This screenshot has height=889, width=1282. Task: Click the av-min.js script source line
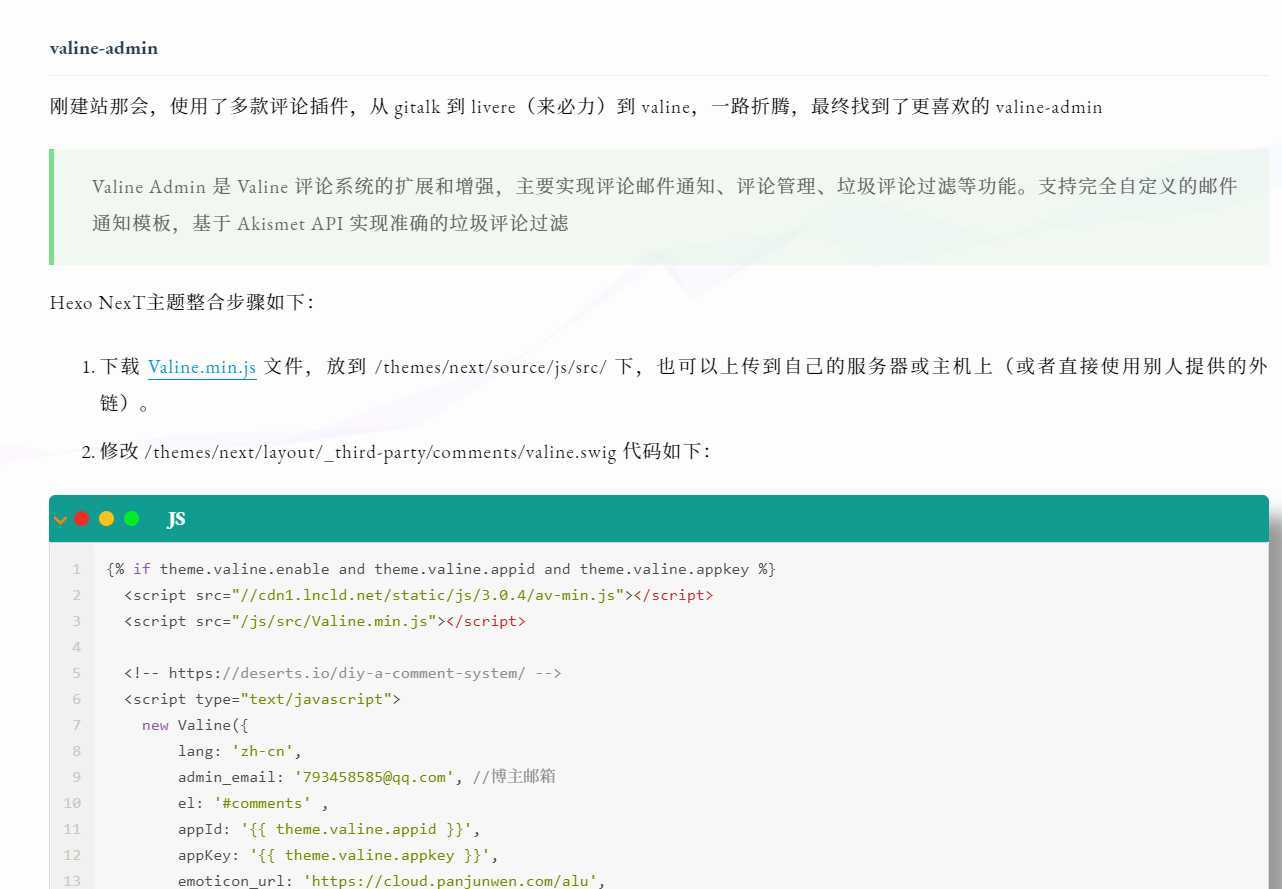[419, 595]
